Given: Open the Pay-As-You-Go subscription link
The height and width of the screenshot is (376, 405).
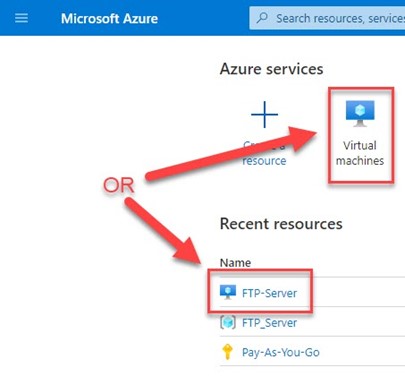Looking at the screenshot, I should (x=281, y=352).
